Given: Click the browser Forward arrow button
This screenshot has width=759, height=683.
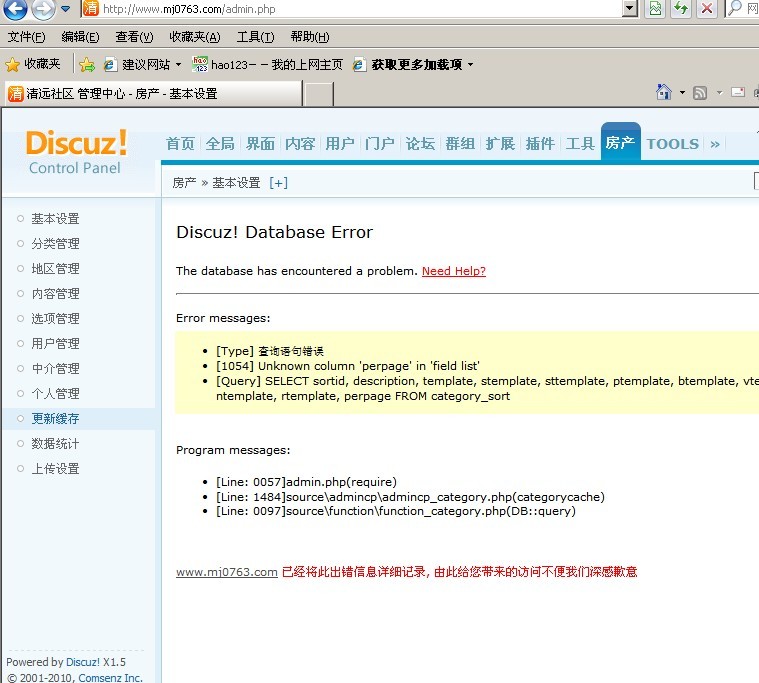Looking at the screenshot, I should (x=43, y=9).
